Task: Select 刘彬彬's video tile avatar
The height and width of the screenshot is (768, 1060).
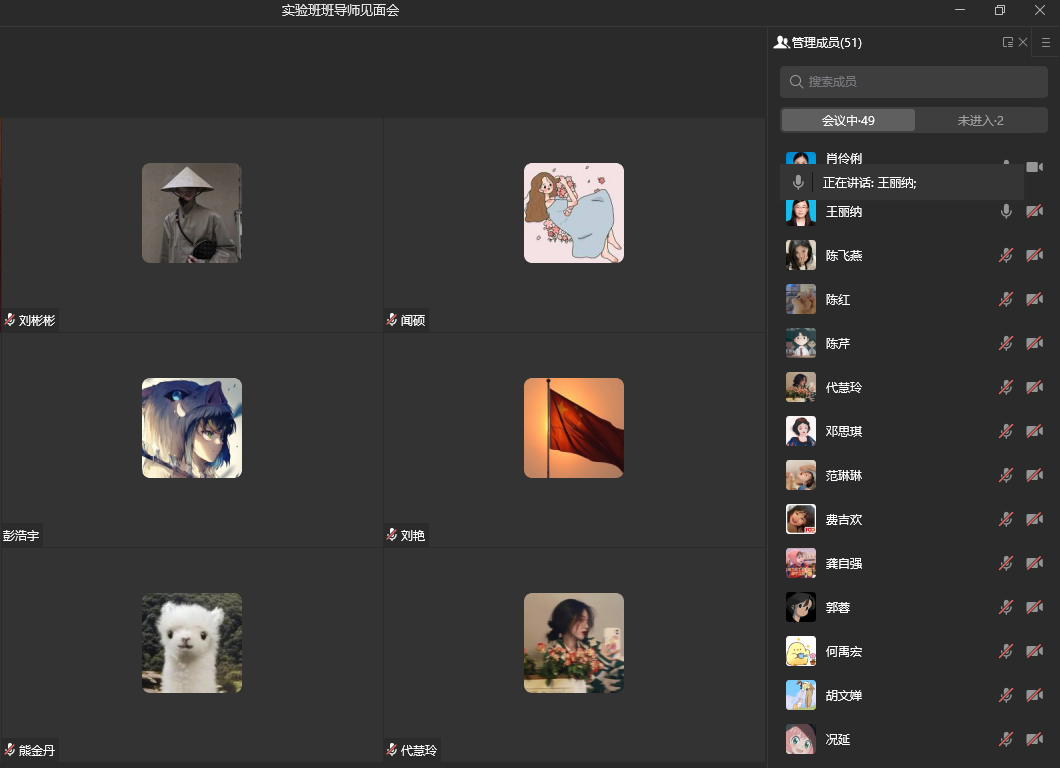Action: point(191,213)
